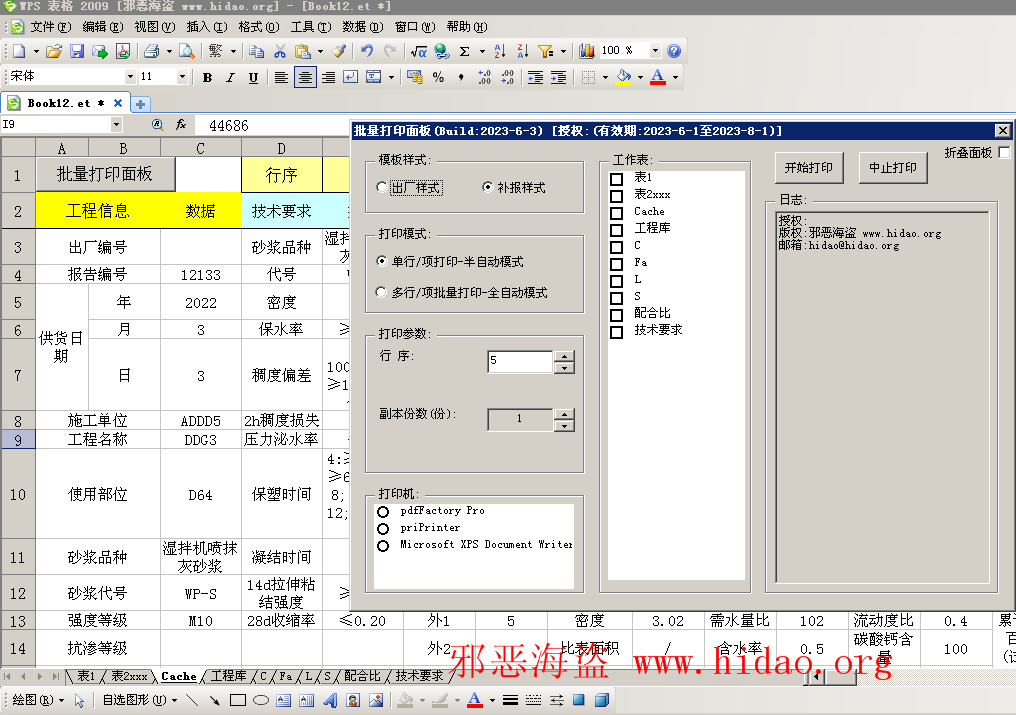The height and width of the screenshot is (715, 1016).
Task: Toggle Underline formatting
Action: tap(253, 78)
